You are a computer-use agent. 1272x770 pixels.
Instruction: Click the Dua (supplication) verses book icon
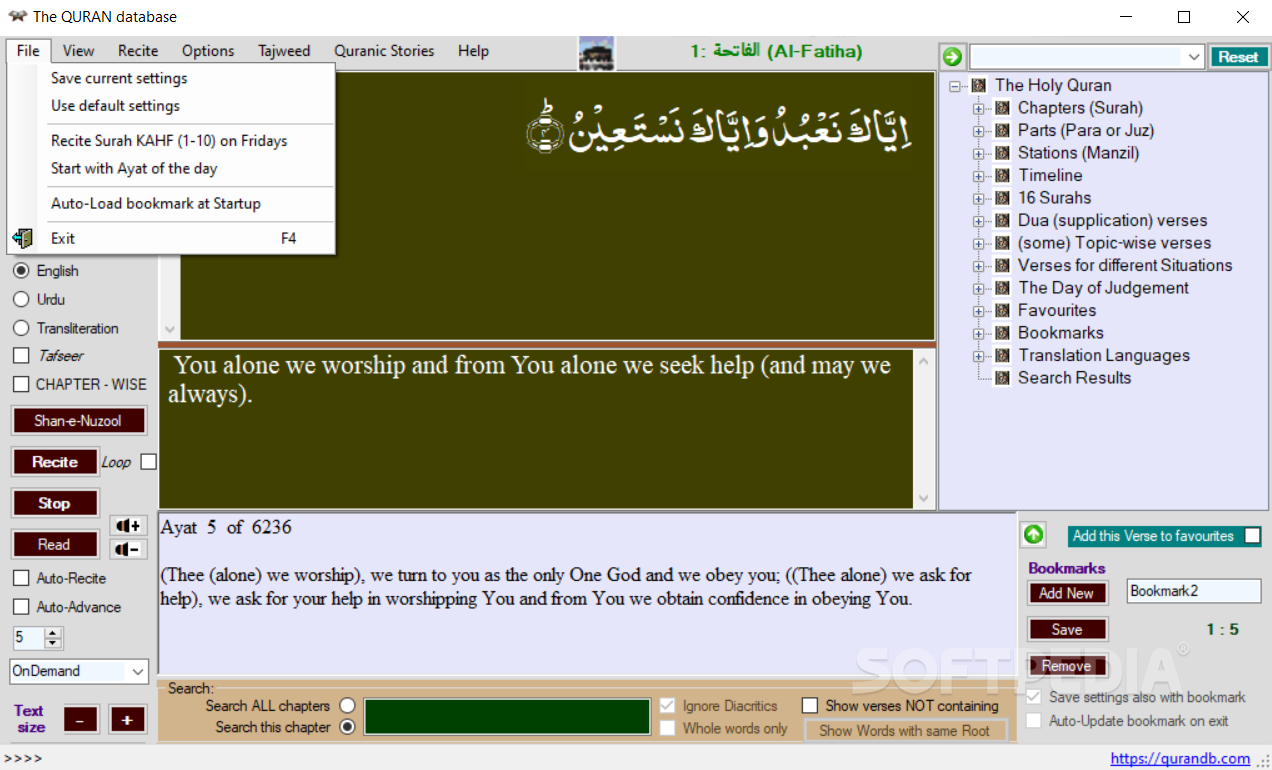[x=1002, y=220]
